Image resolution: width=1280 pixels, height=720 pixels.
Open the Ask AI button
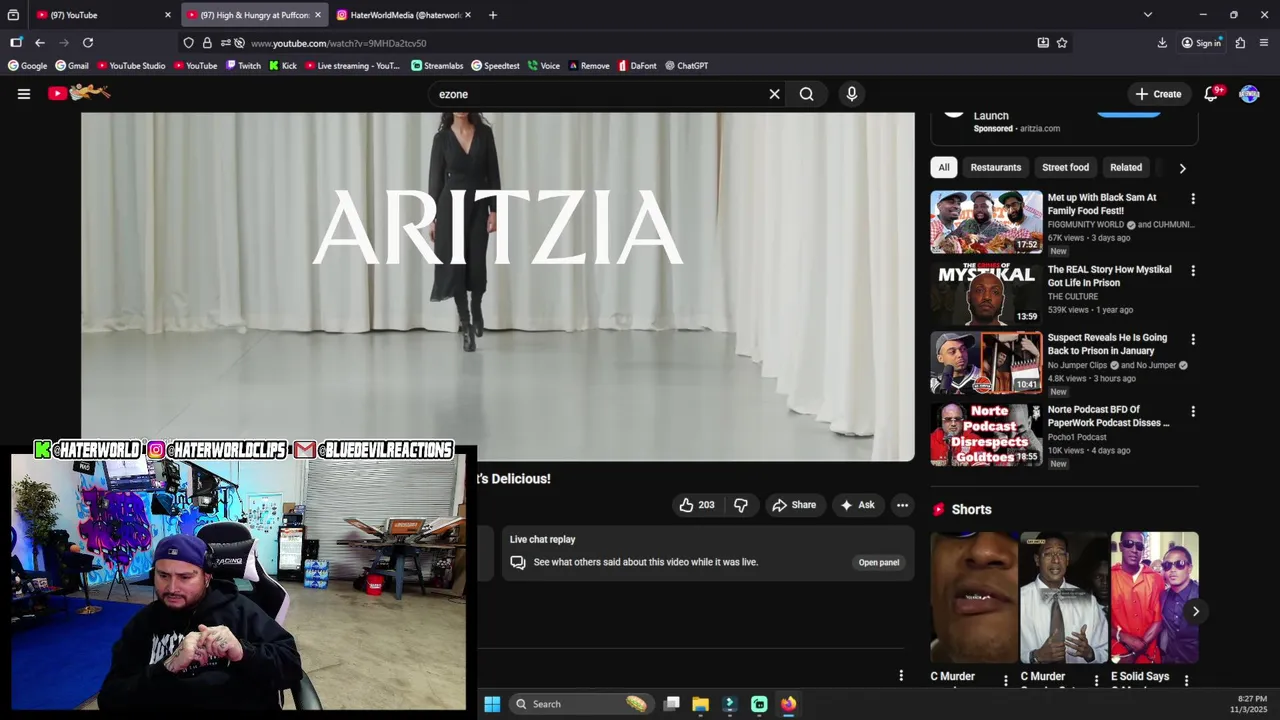(x=857, y=505)
